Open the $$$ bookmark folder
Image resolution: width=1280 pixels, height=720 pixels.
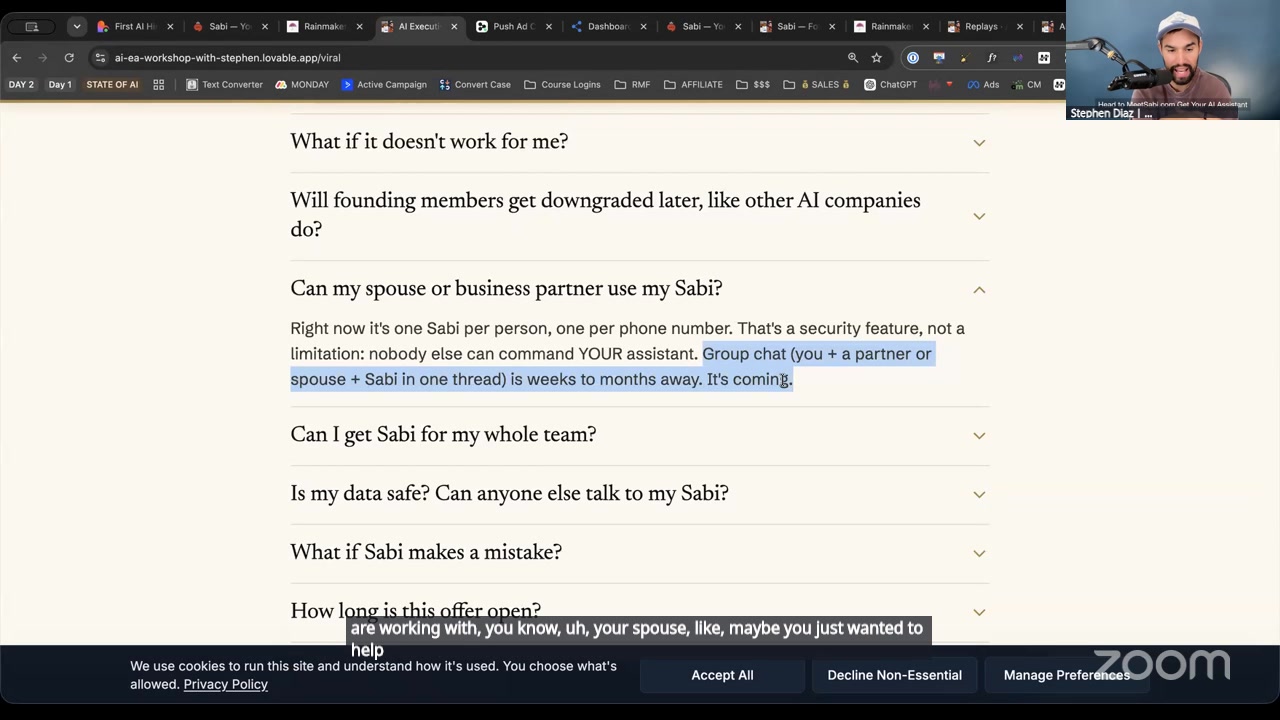[753, 85]
